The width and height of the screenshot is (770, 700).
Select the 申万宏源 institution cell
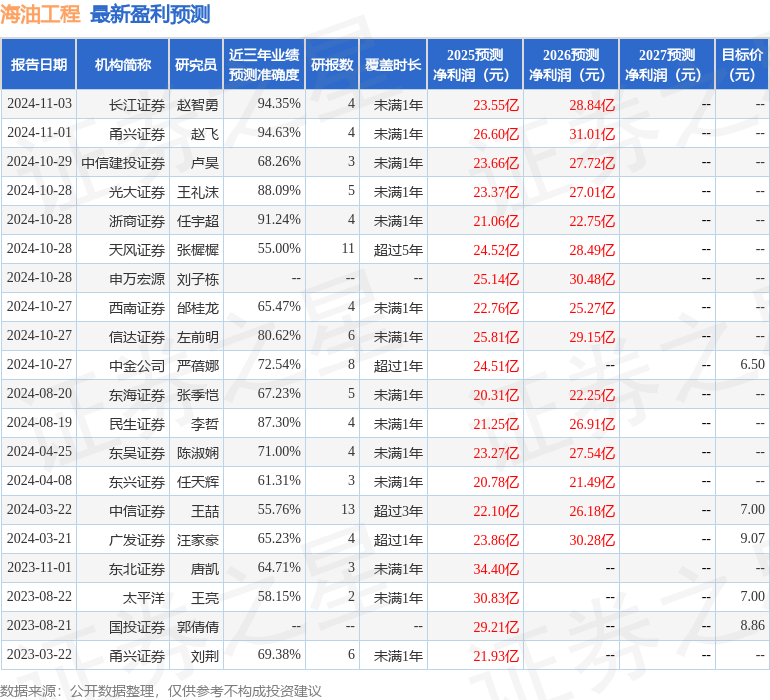137,279
